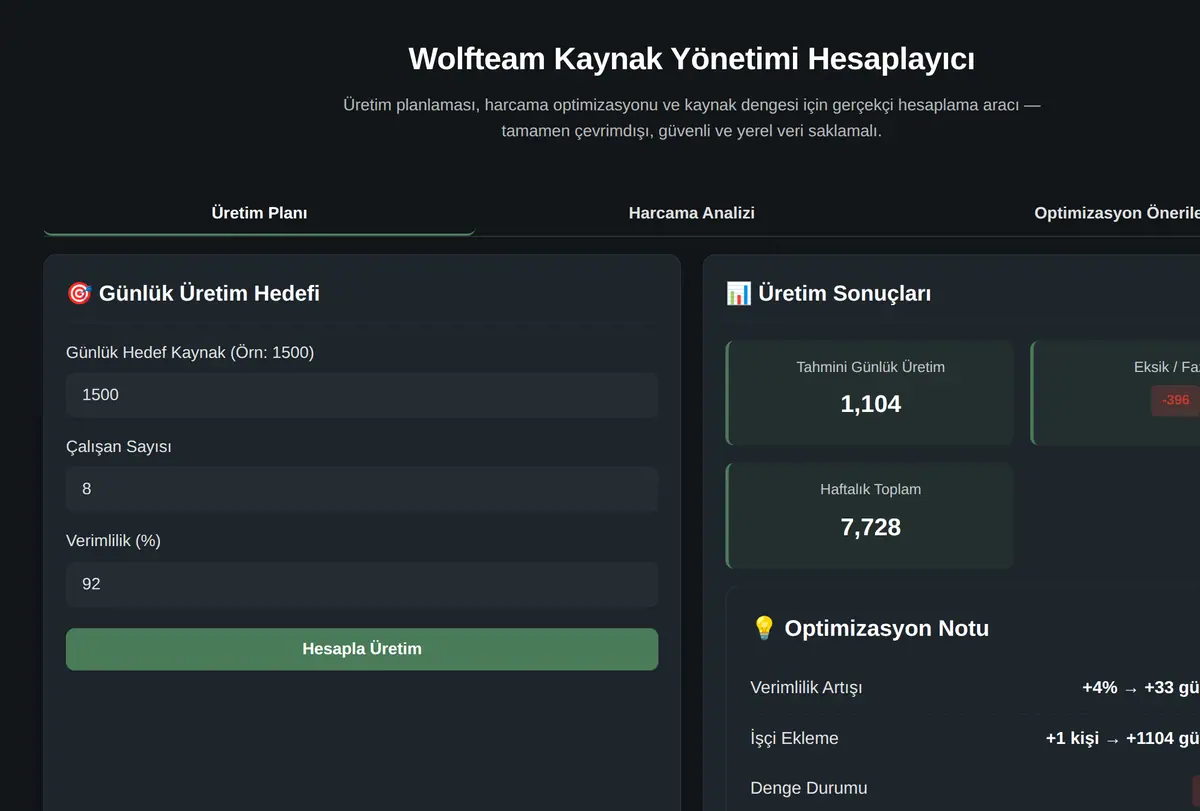This screenshot has height=811, width=1200.
Task: Click the Haftalık Toplam card label
Action: tap(871, 490)
